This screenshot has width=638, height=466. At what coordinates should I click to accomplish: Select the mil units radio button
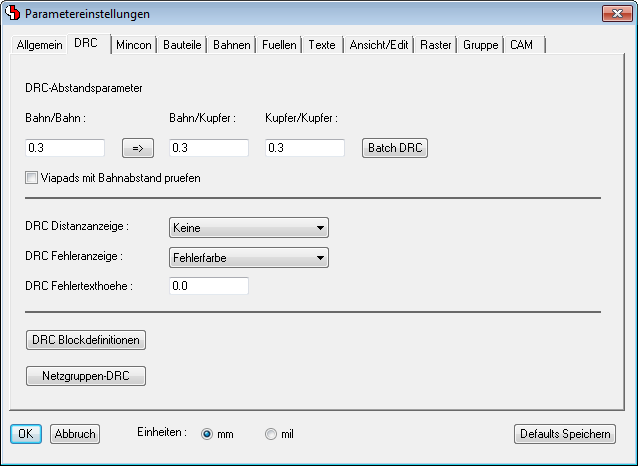pyautogui.click(x=271, y=434)
